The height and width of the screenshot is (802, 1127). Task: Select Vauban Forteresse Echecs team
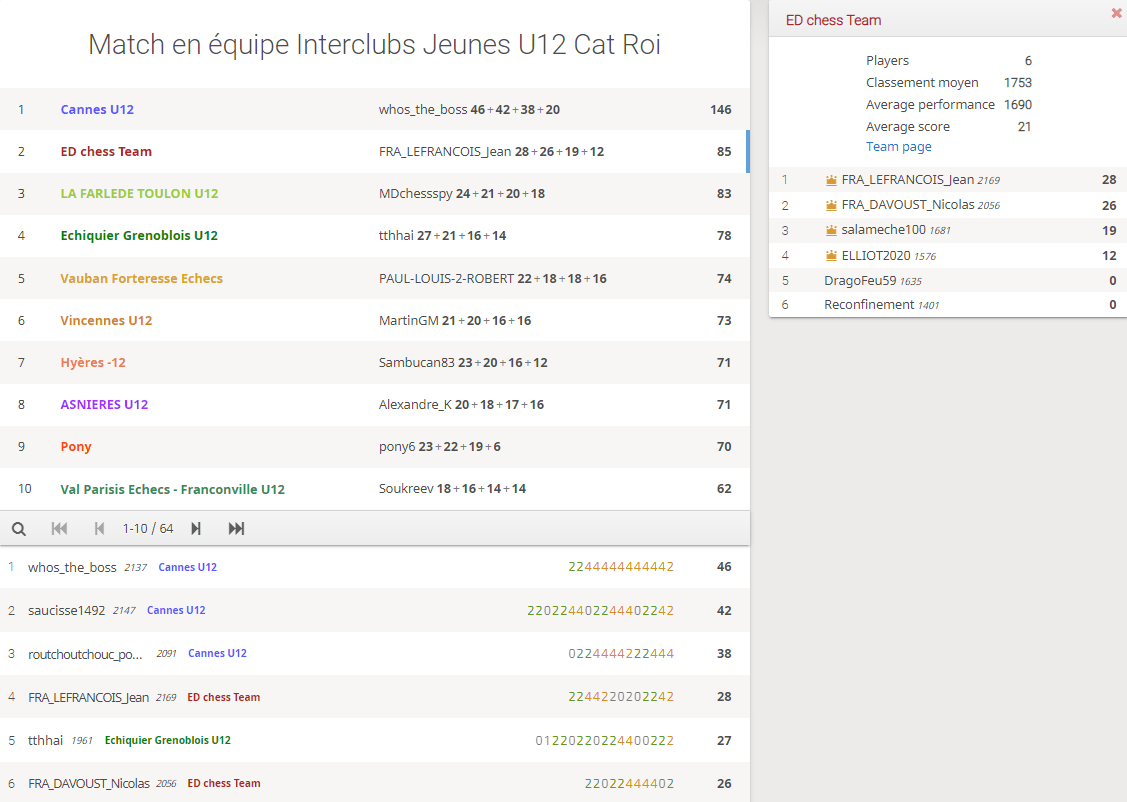141,279
